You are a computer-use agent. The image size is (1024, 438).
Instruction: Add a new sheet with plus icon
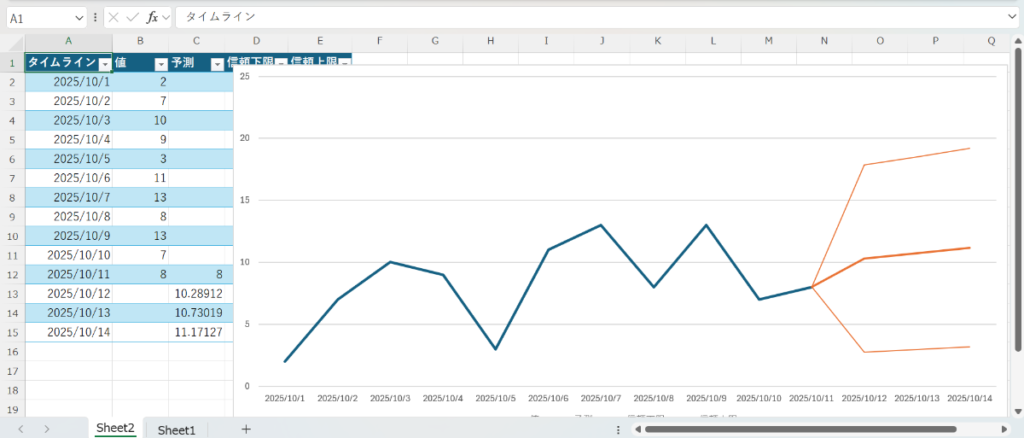click(246, 429)
